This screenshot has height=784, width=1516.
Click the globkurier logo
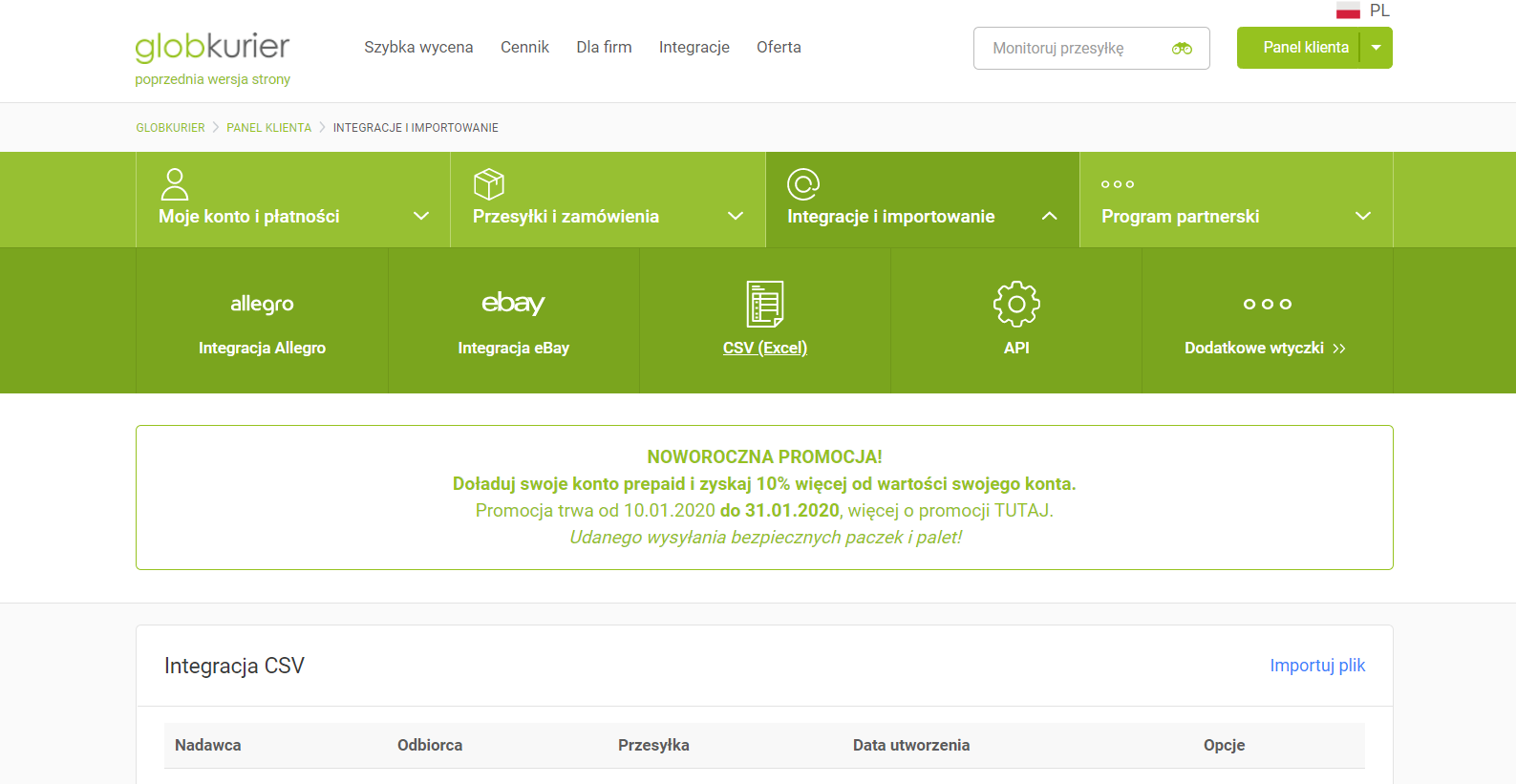(x=212, y=47)
